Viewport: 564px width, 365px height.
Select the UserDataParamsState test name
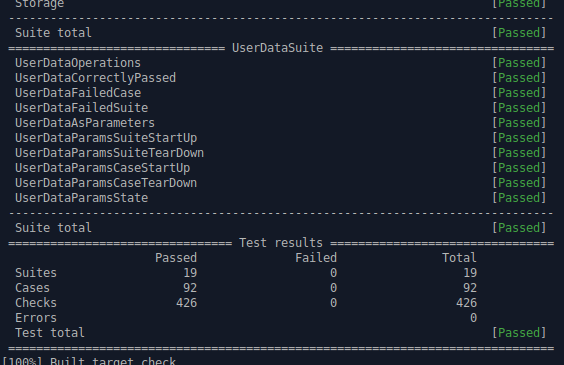tap(82, 198)
